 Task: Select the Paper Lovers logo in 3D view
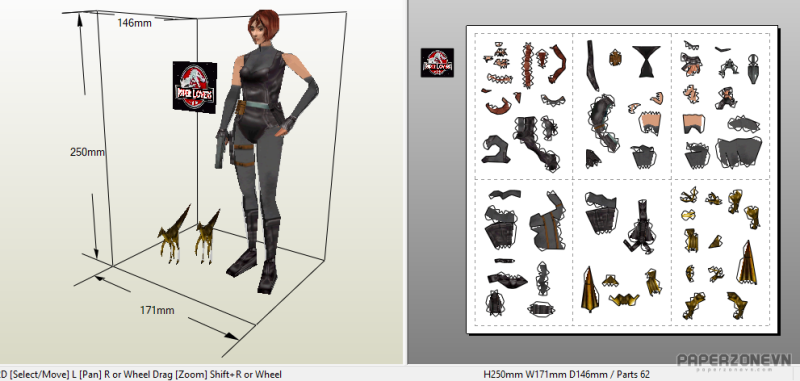click(x=194, y=87)
